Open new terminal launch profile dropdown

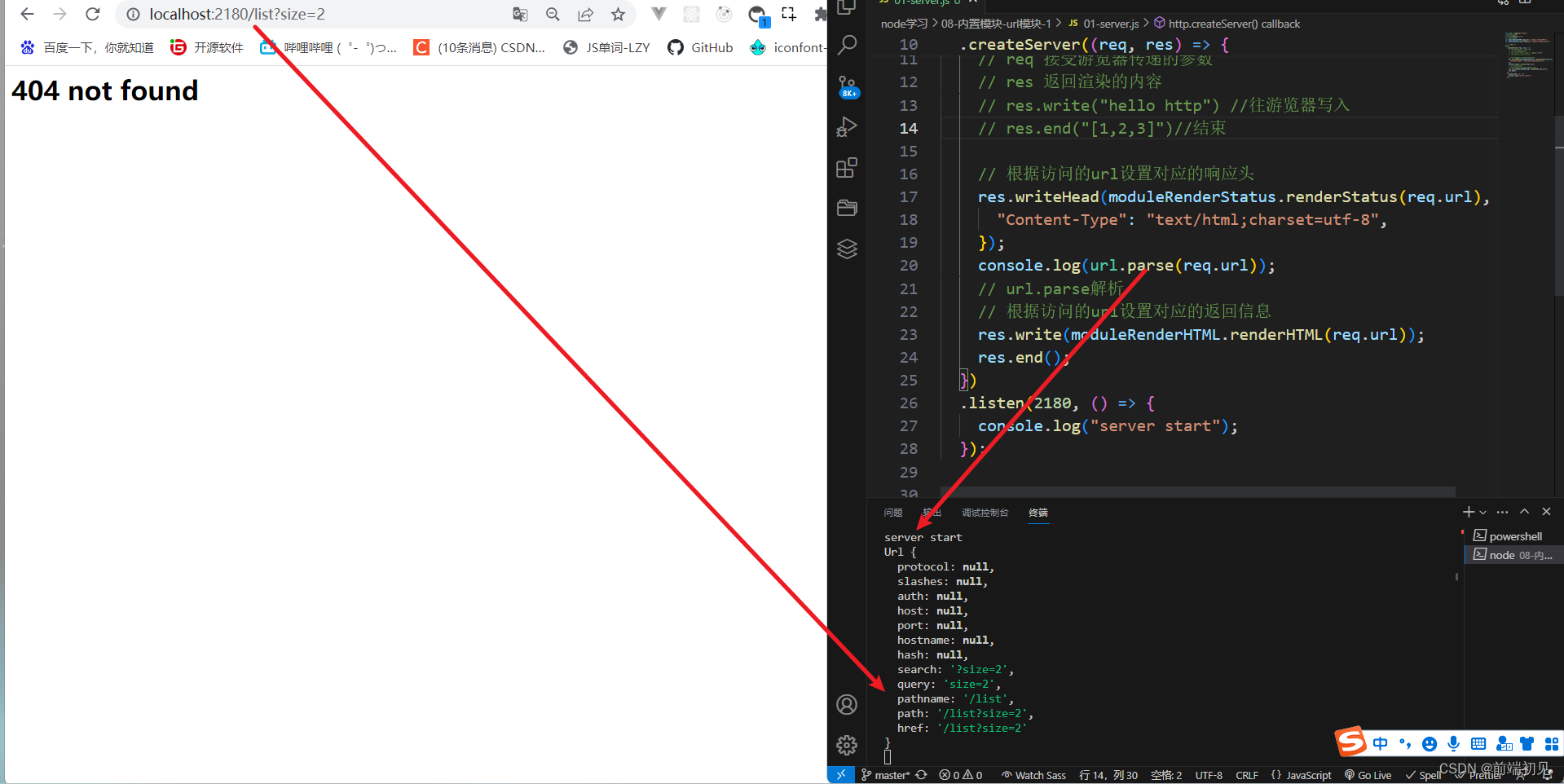click(x=1483, y=512)
